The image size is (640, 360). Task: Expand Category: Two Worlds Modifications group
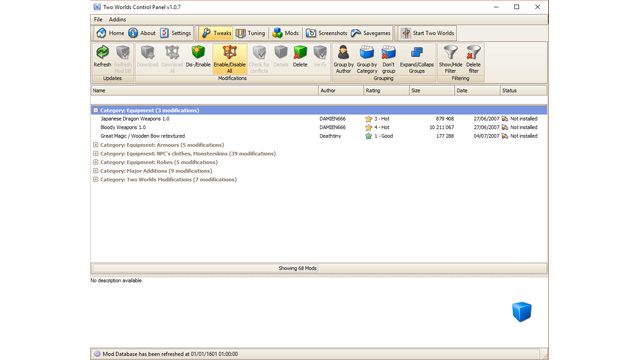click(x=96, y=179)
